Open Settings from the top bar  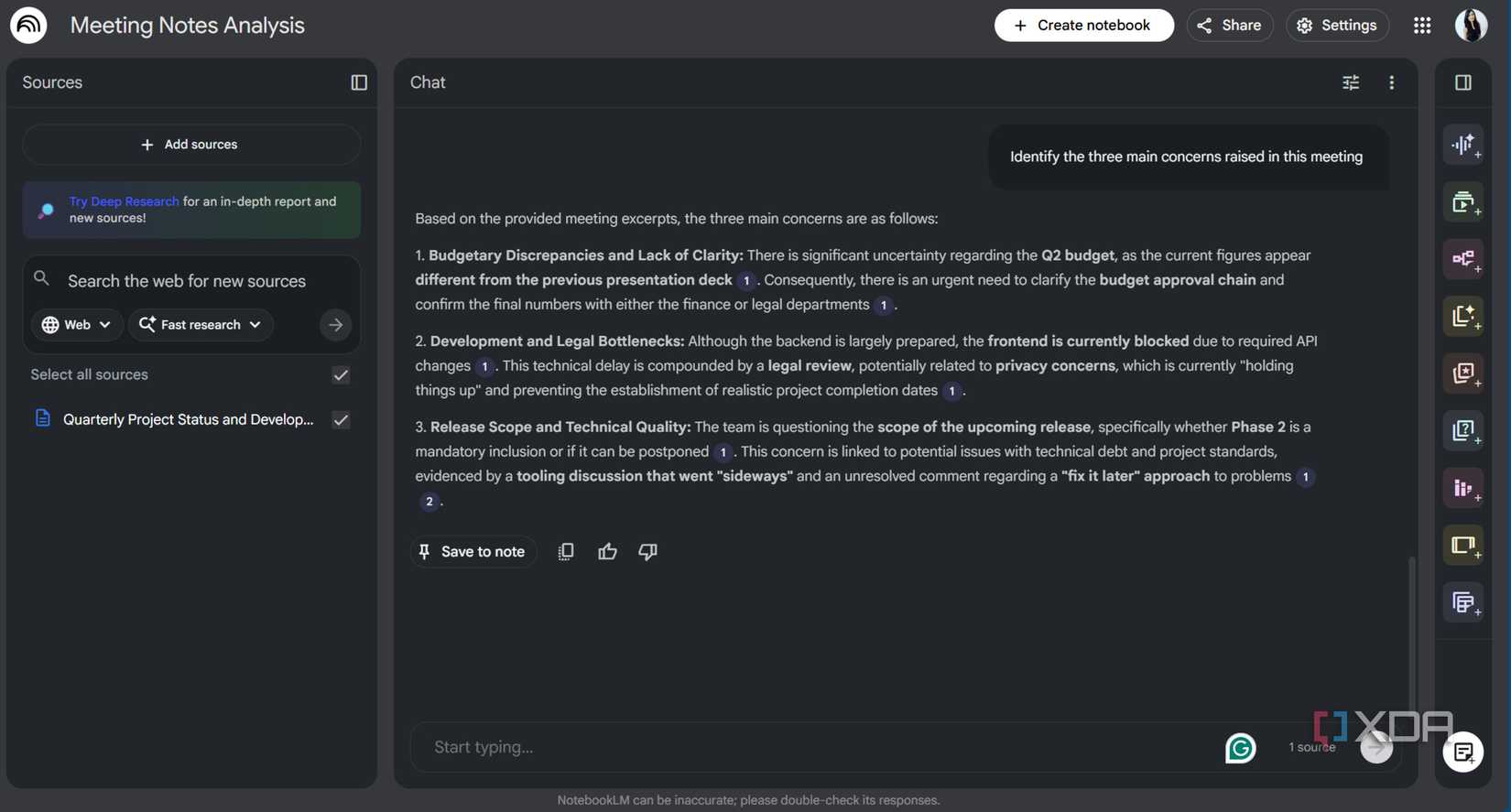[x=1337, y=25]
